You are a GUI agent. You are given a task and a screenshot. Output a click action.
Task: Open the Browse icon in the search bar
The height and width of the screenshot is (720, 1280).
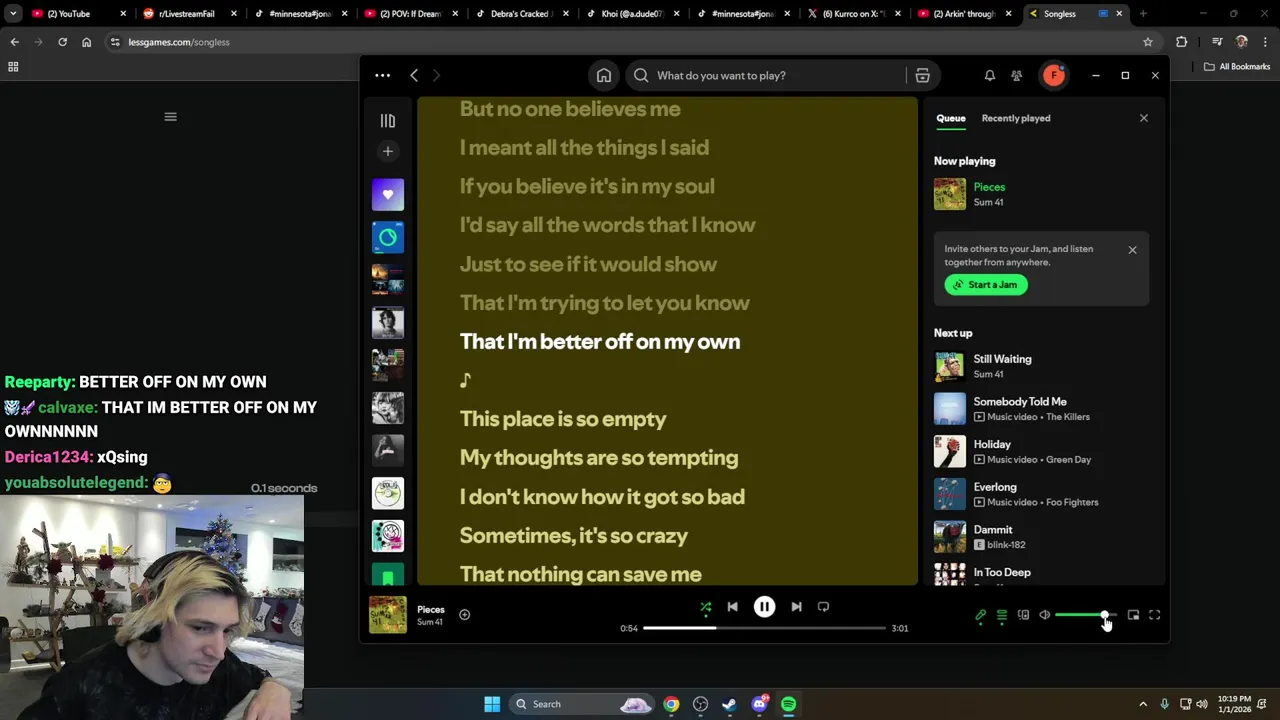tap(922, 75)
